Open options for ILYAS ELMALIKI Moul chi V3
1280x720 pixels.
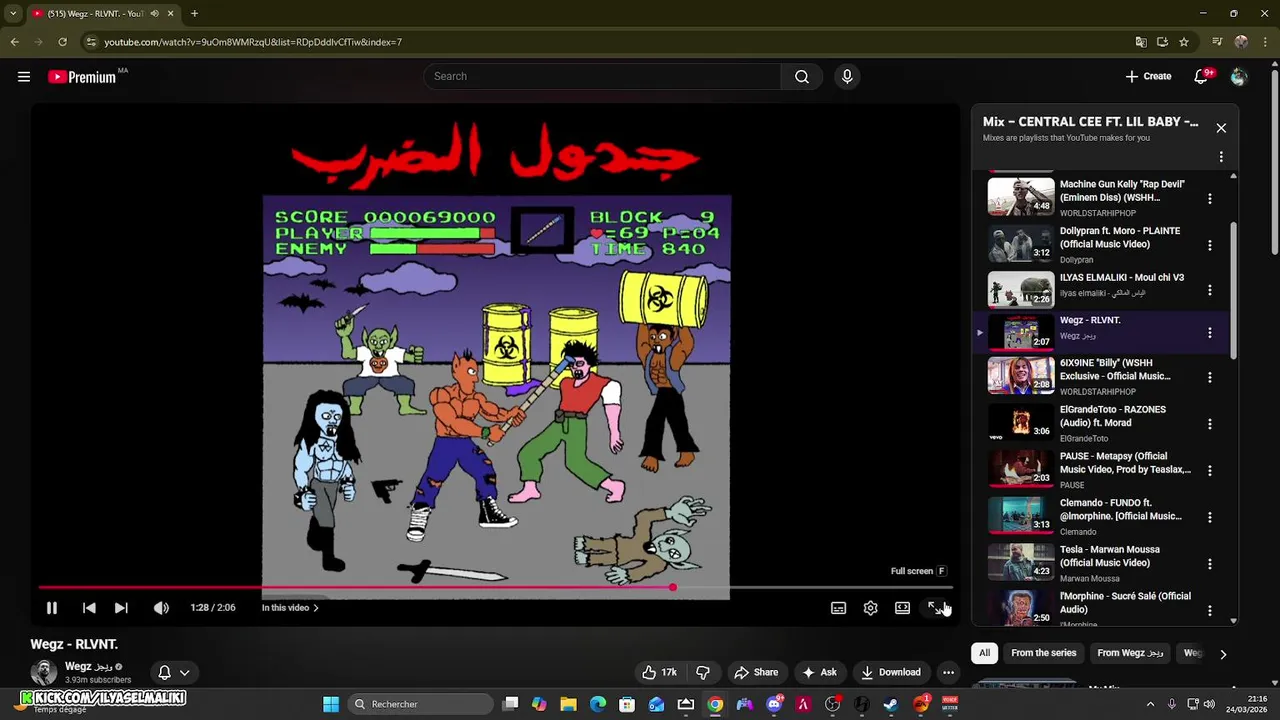click(x=1210, y=290)
